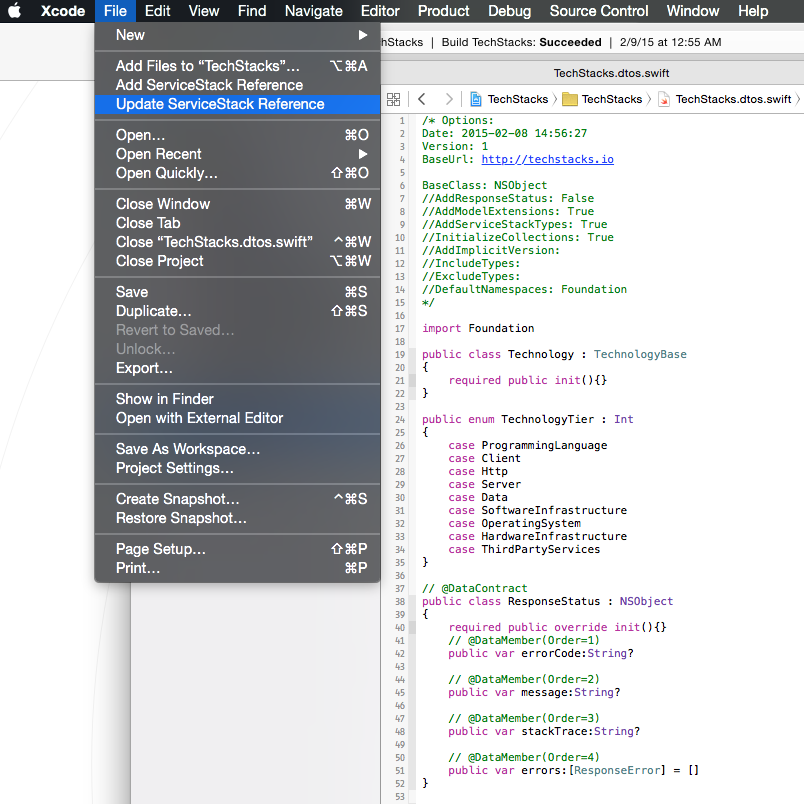This screenshot has height=804, width=804.
Task: Choose Open Quickly…
Action: click(x=237, y=173)
